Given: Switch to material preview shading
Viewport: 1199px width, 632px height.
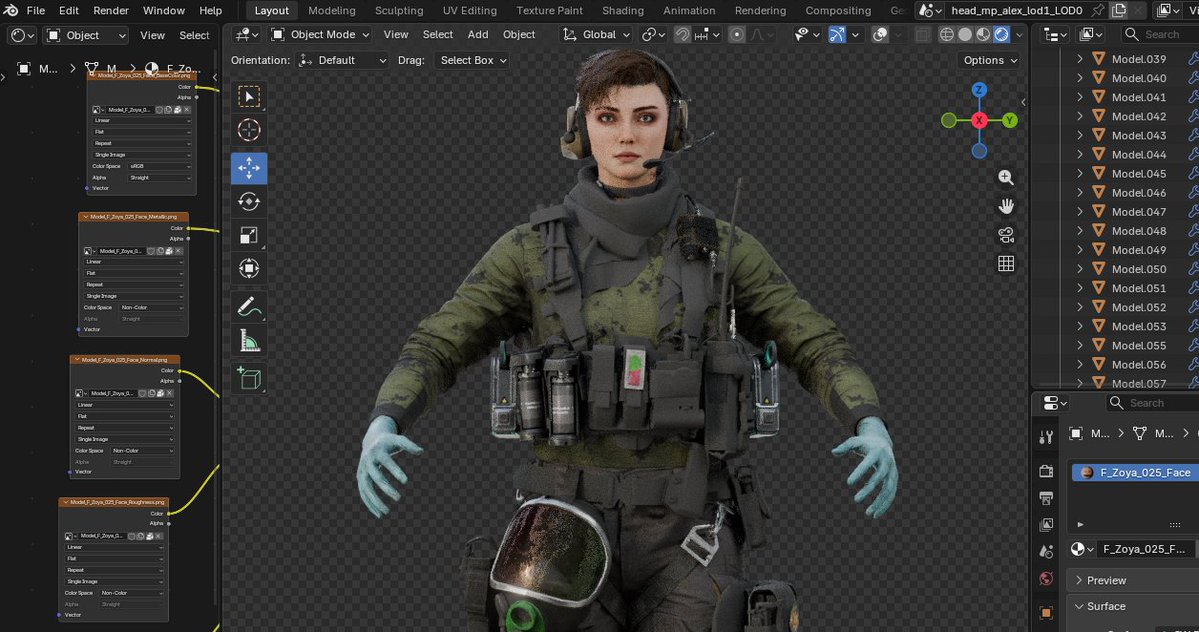Looking at the screenshot, I should [x=983, y=34].
